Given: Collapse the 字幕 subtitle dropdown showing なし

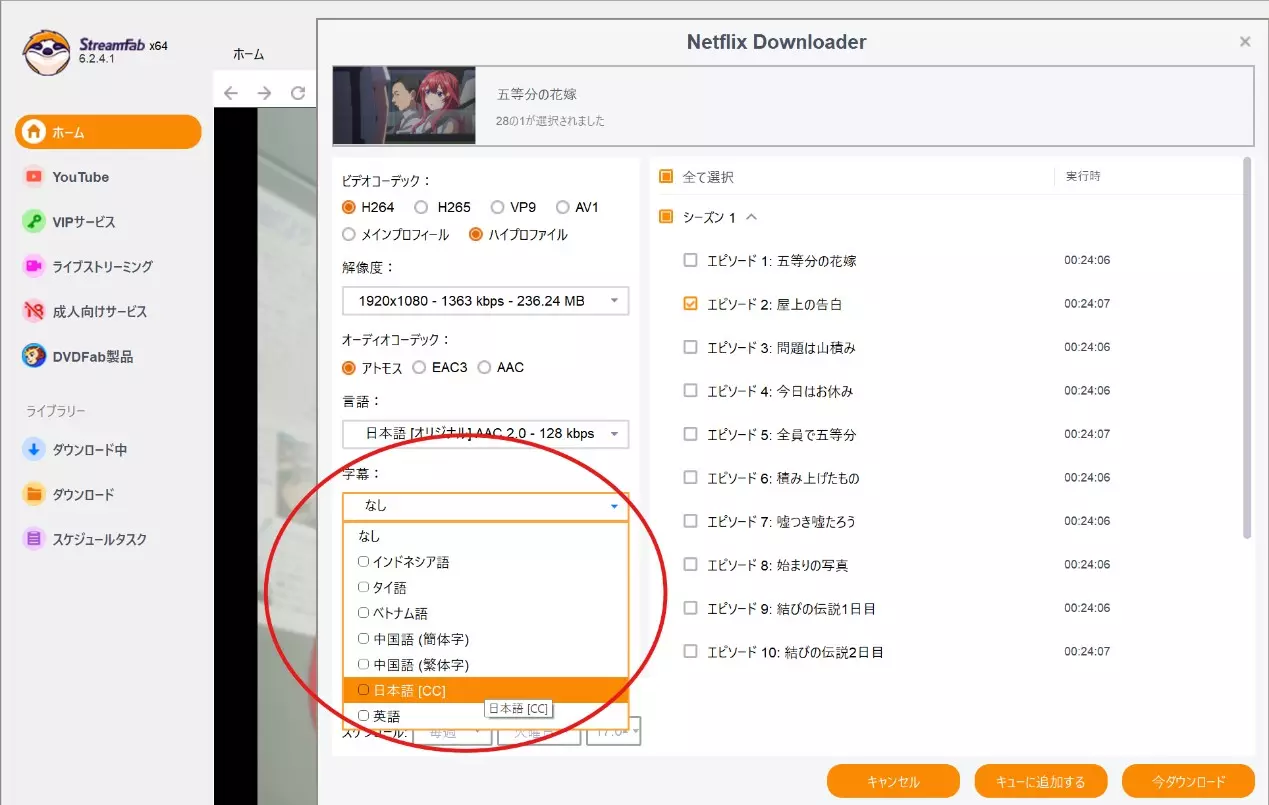Looking at the screenshot, I should click(486, 506).
